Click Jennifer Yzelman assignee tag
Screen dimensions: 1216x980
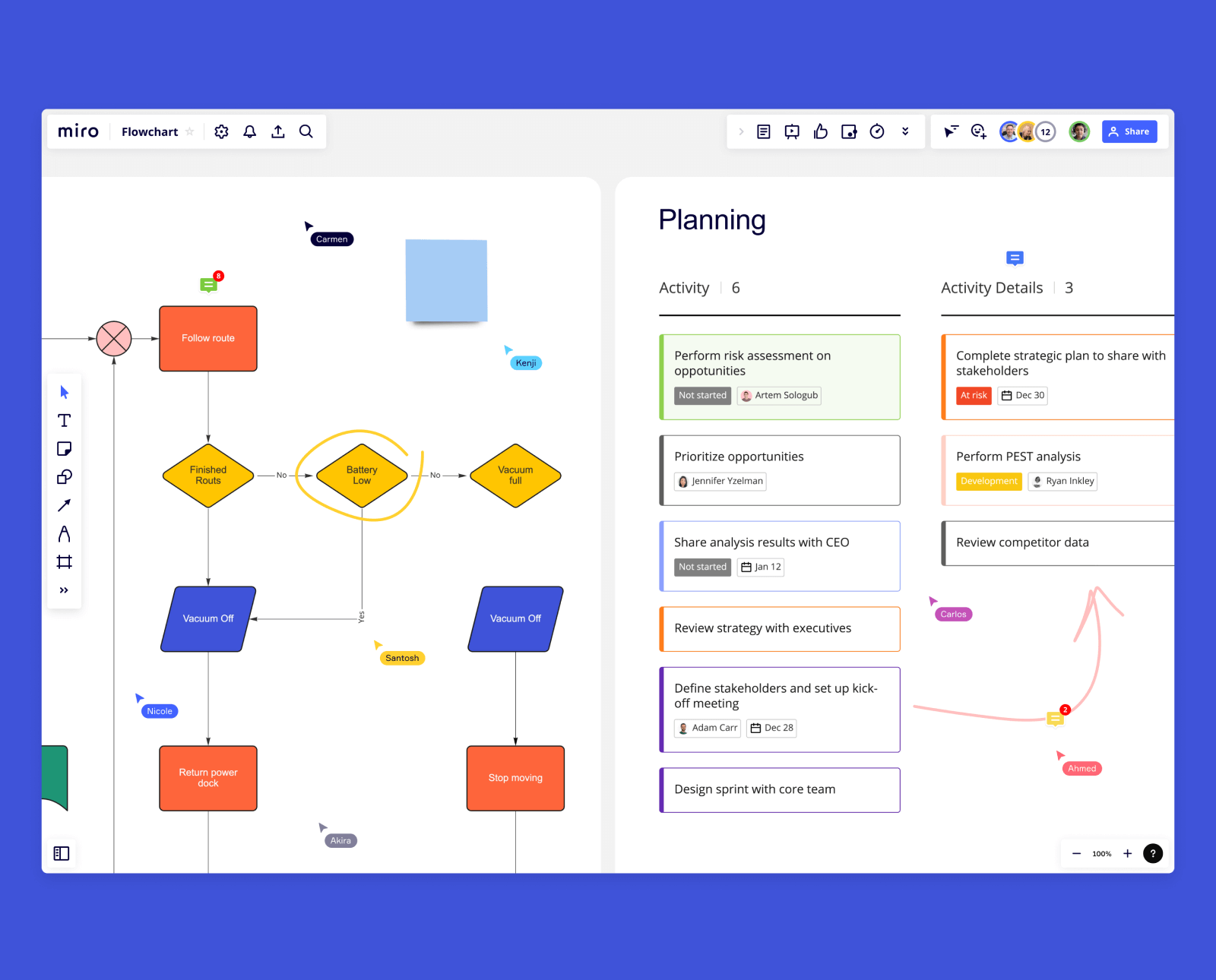[x=720, y=481]
